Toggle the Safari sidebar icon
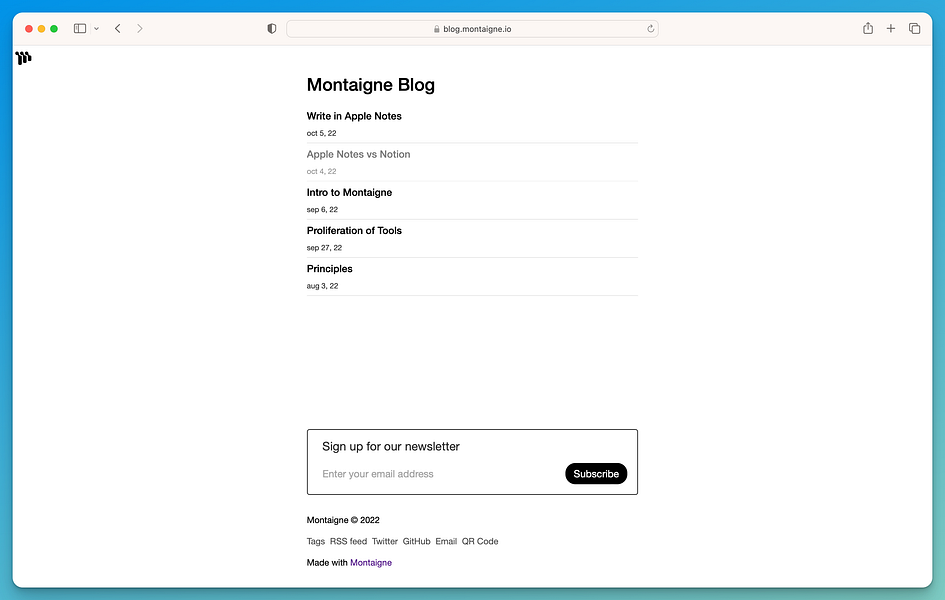Screen dimensions: 945x600 pos(80,28)
